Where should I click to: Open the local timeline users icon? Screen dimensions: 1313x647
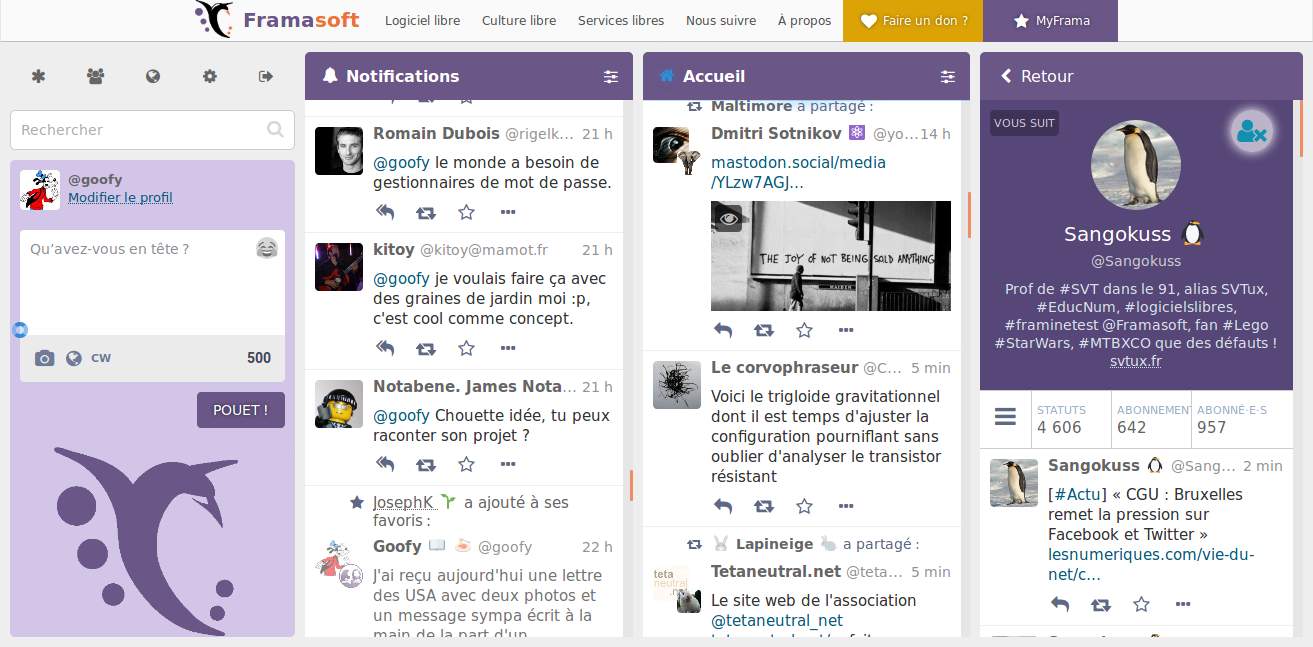pos(96,76)
